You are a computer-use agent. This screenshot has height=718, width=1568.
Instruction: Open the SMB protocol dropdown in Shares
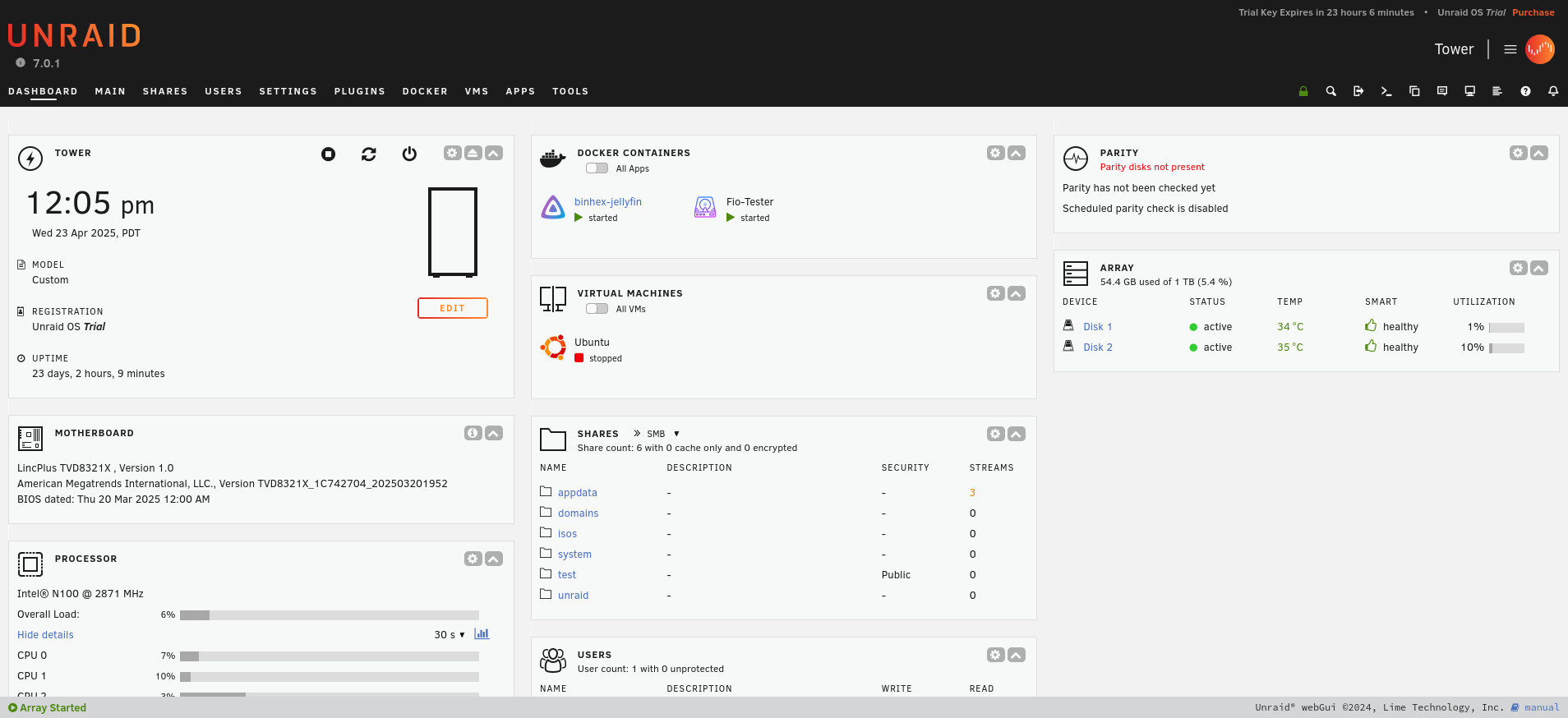pyautogui.click(x=663, y=434)
